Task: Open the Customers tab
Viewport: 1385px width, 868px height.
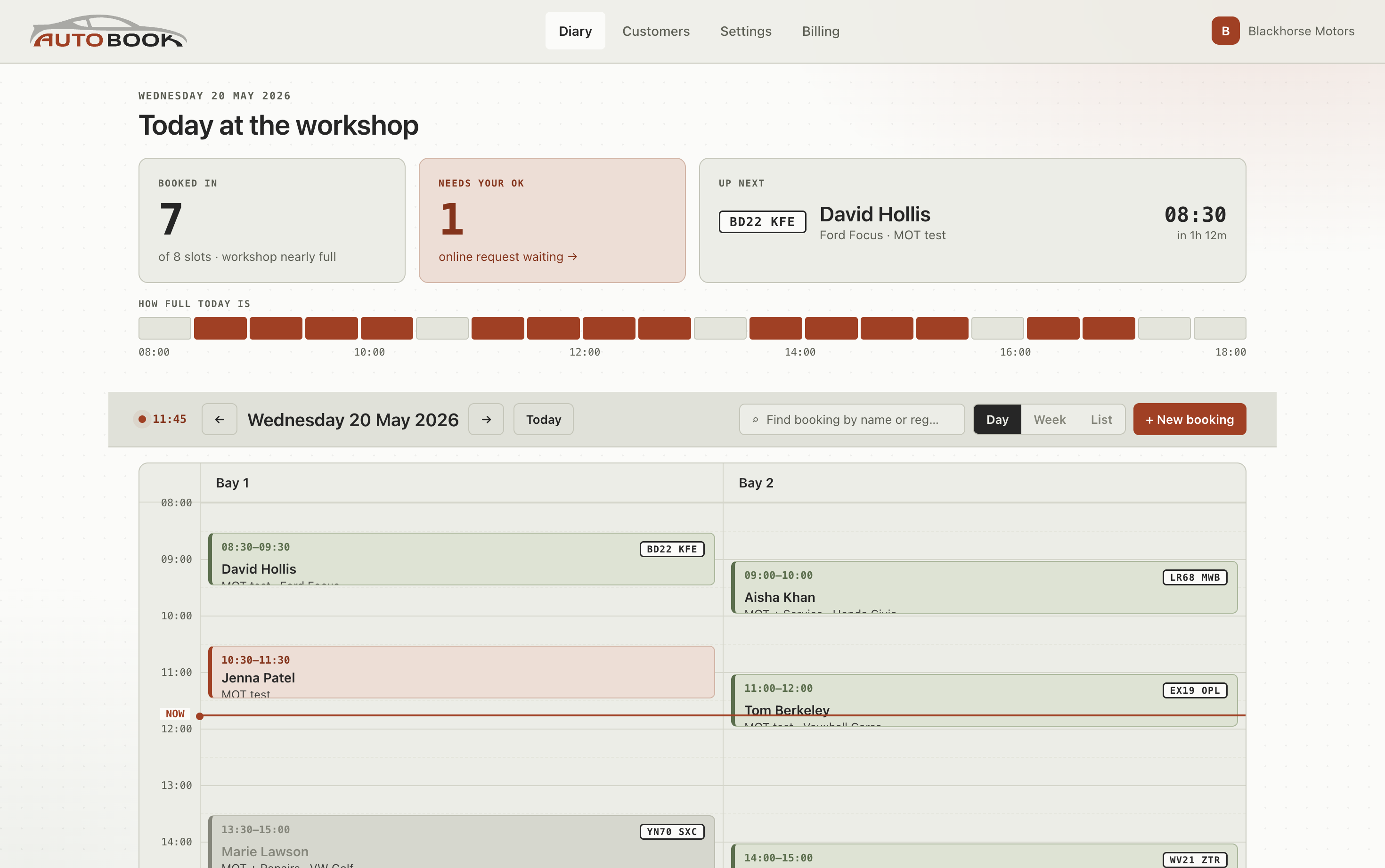Action: point(656,31)
